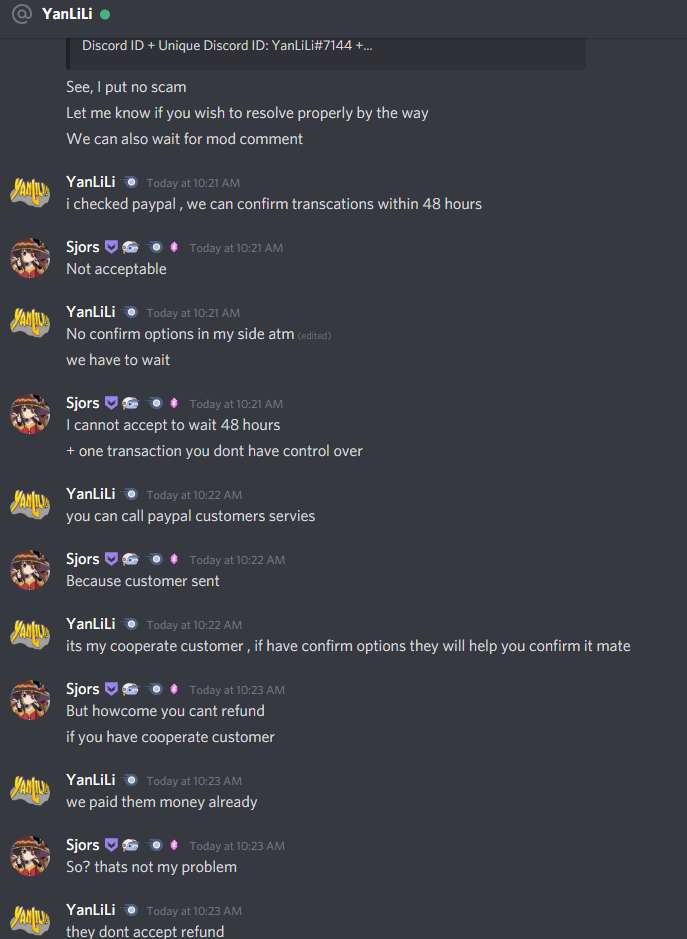
Task: Click YanLiLi's avatar beside the 'i checked paypal' message
Action: 30,193
